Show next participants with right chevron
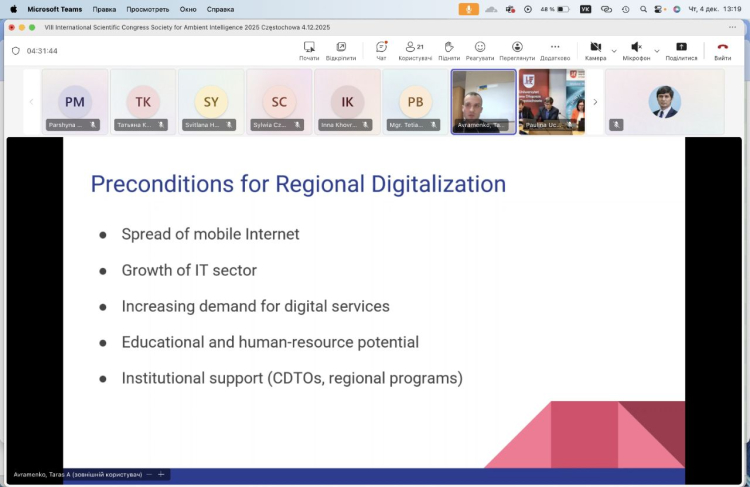Image resolution: width=750 pixels, height=487 pixels. pos(595,101)
